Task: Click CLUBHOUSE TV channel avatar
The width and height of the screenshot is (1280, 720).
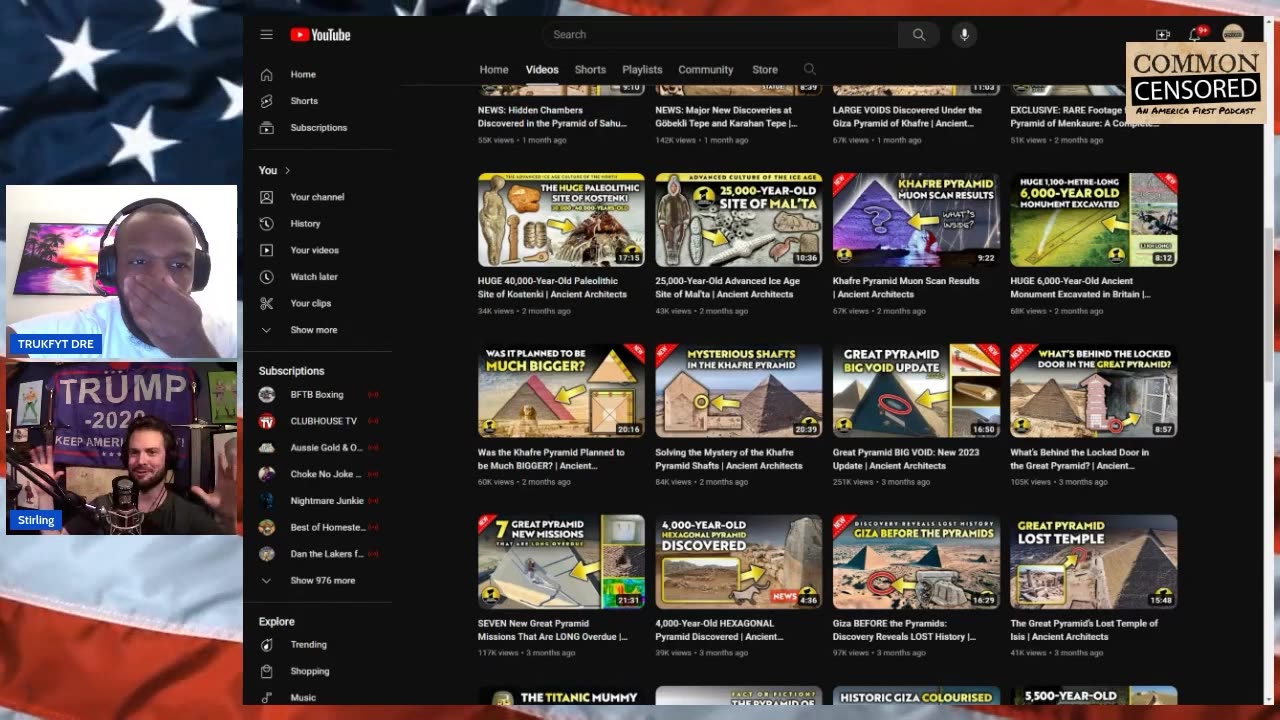Action: (x=266, y=421)
